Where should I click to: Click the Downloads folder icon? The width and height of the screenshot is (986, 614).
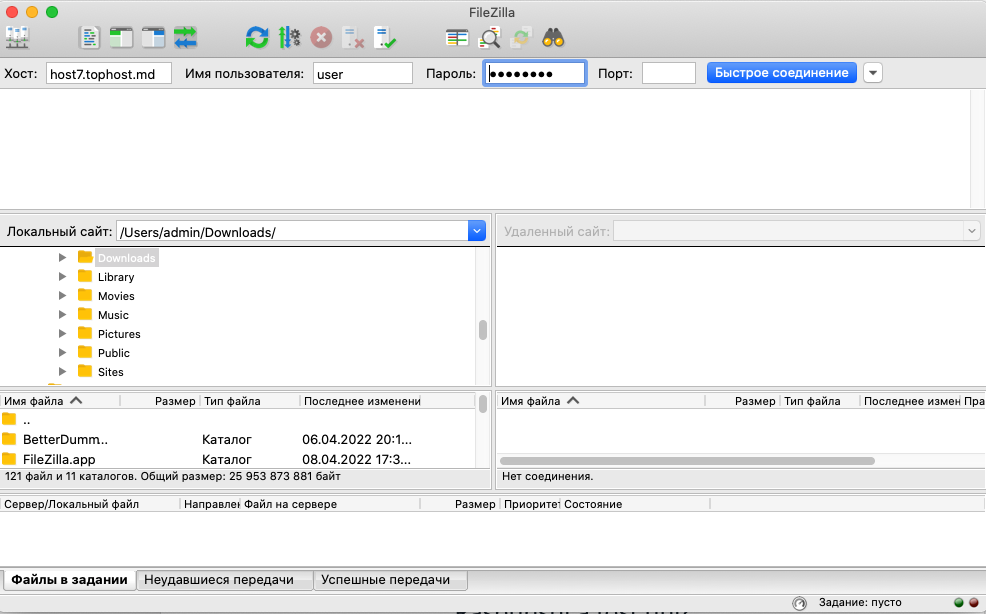pos(85,257)
